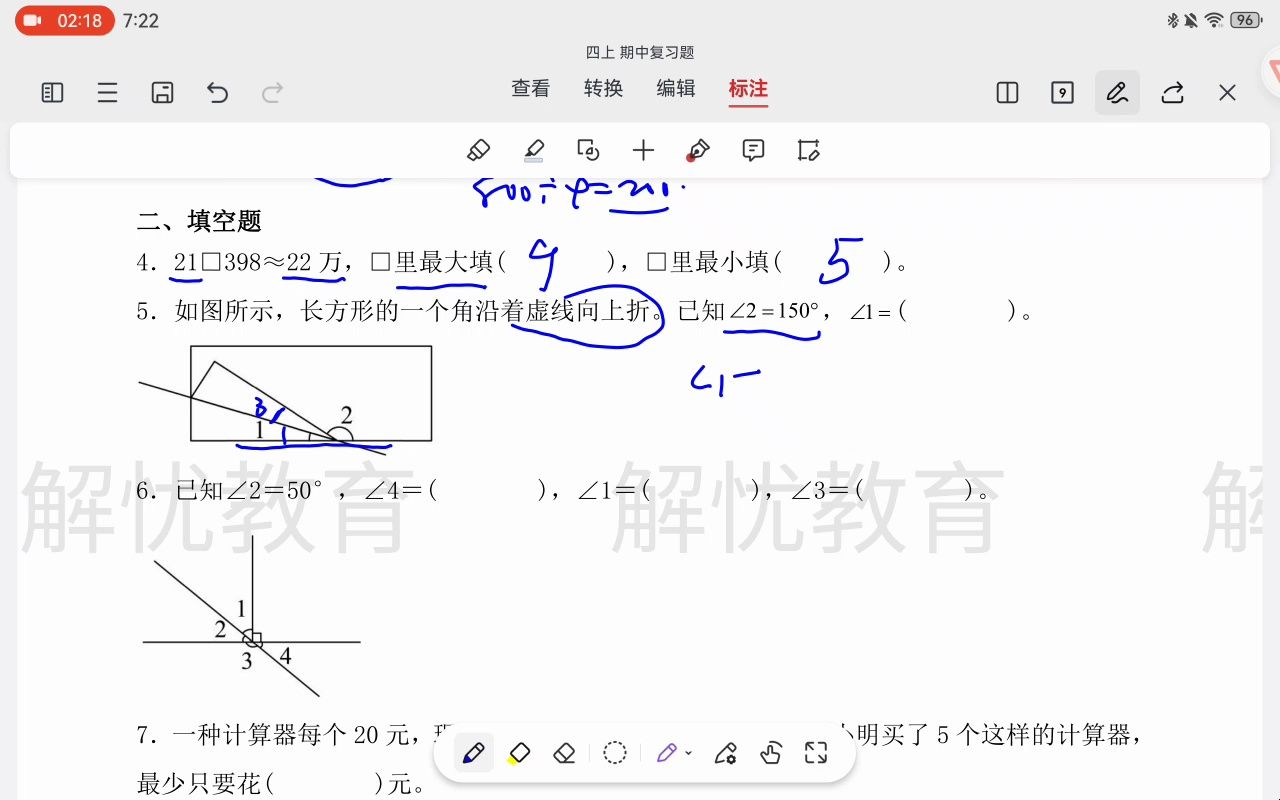Image resolution: width=1280 pixels, height=800 pixels.
Task: Share the document via export icon
Action: (1172, 93)
